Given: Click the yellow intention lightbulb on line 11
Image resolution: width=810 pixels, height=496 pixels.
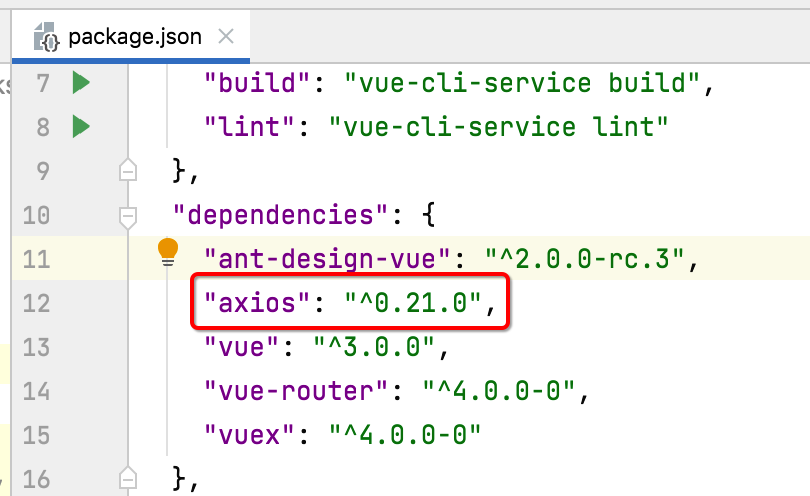Looking at the screenshot, I should coord(168,253).
